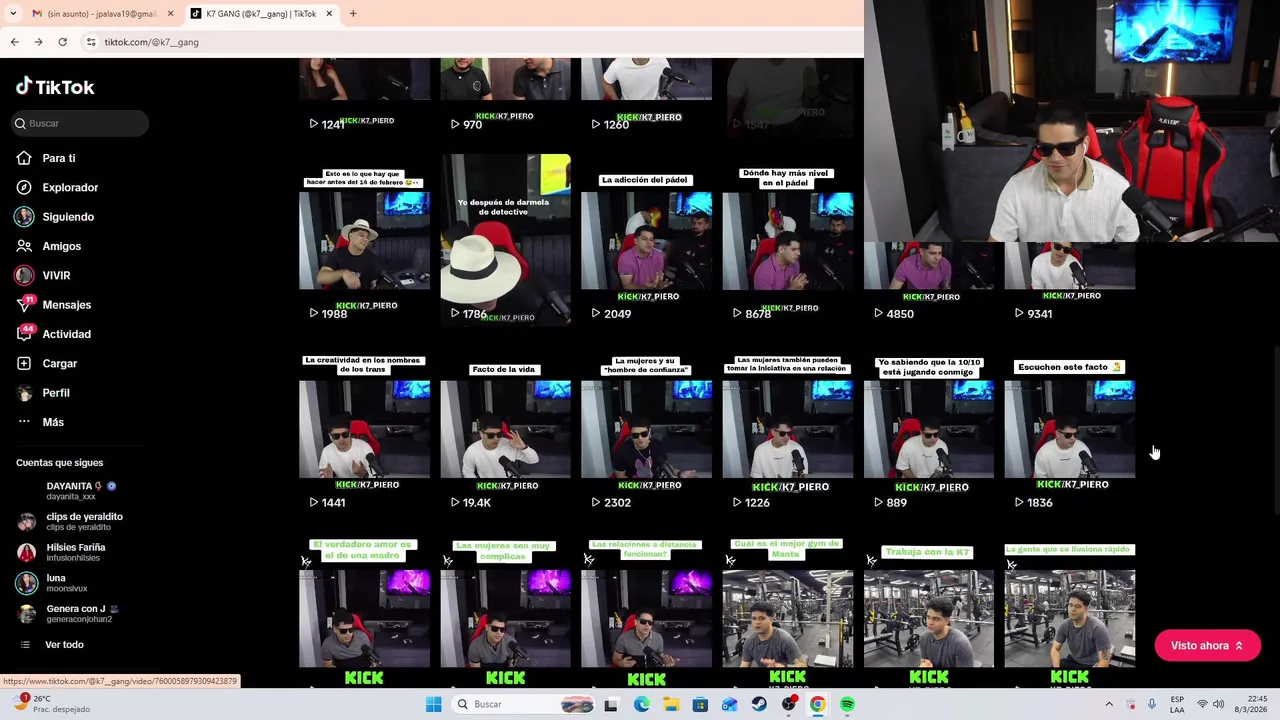This screenshot has height=720, width=1280.
Task: Open video 'Las mujeres también pueden tomar la iniciativa'
Action: click(x=787, y=429)
